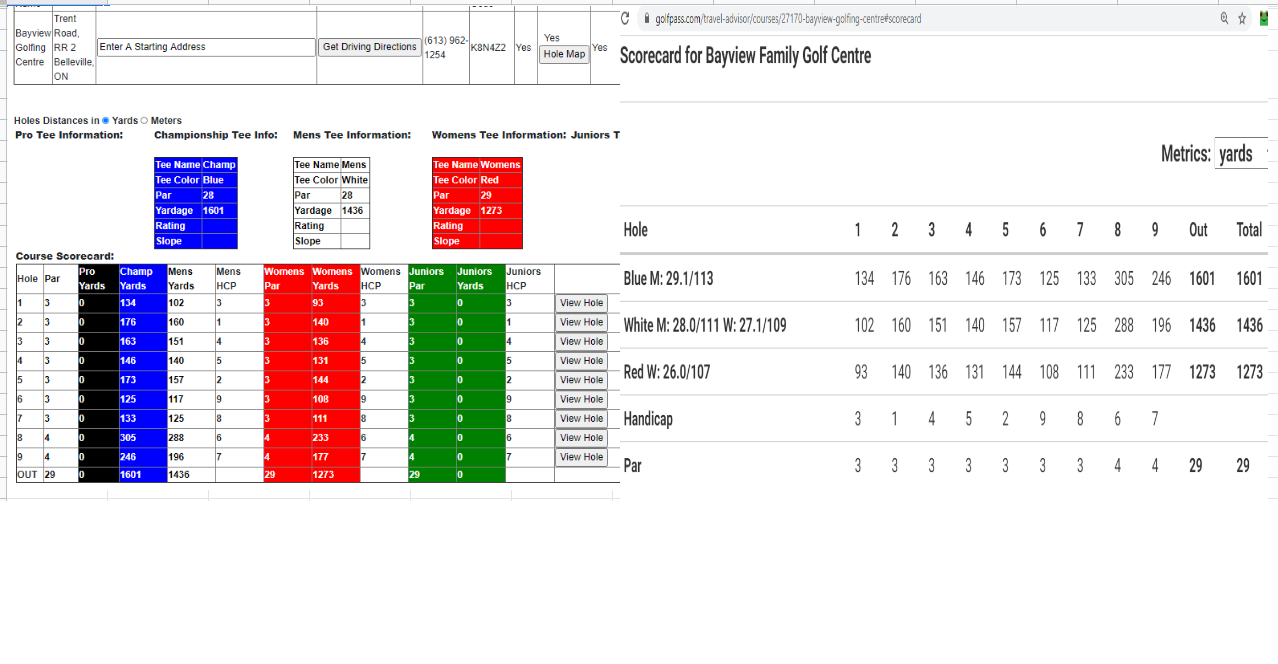The image size is (1278, 664).
Task: Click the Handicap row label in golfpass scorecard
Action: (648, 419)
